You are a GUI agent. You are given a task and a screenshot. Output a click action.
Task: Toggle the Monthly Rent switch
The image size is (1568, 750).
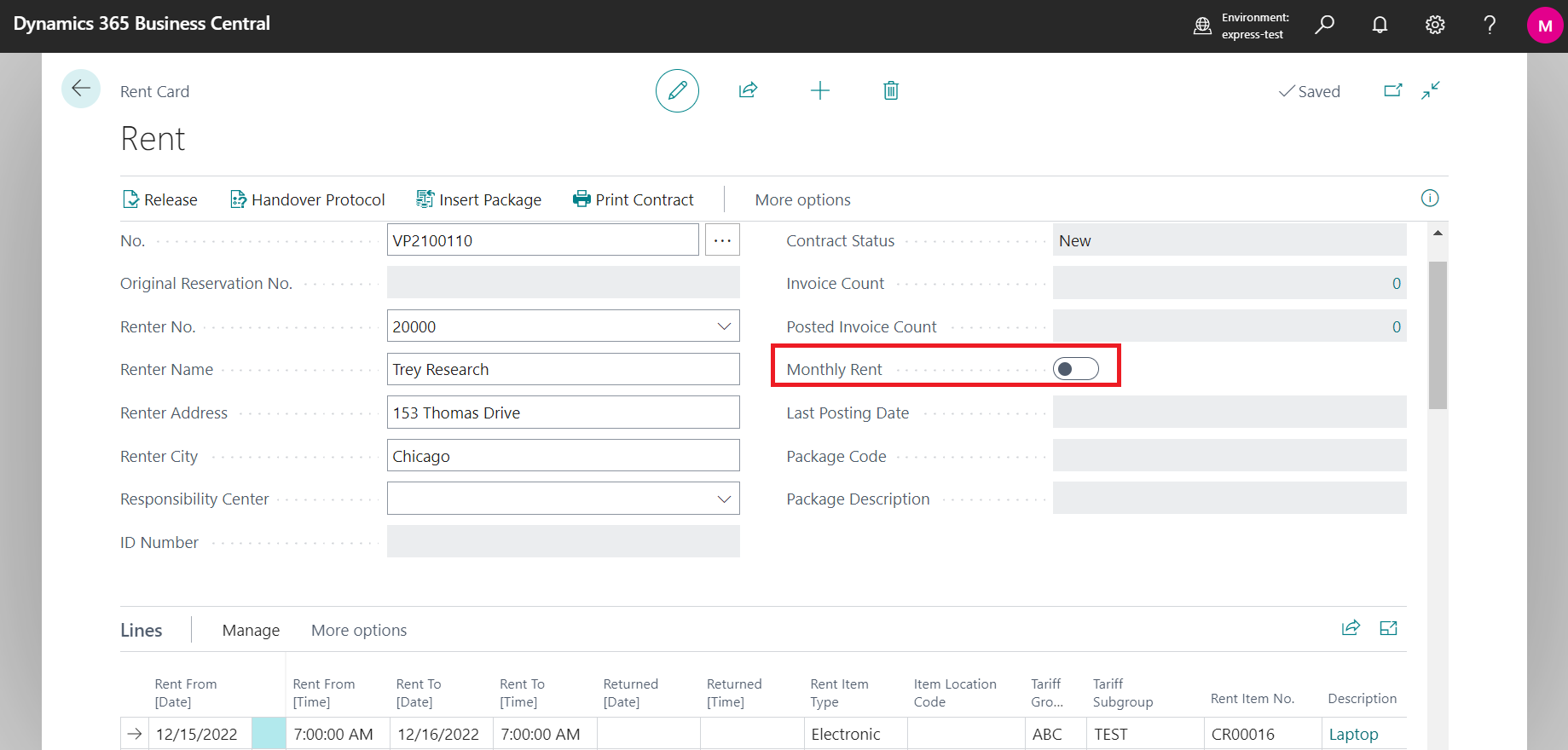1075,369
